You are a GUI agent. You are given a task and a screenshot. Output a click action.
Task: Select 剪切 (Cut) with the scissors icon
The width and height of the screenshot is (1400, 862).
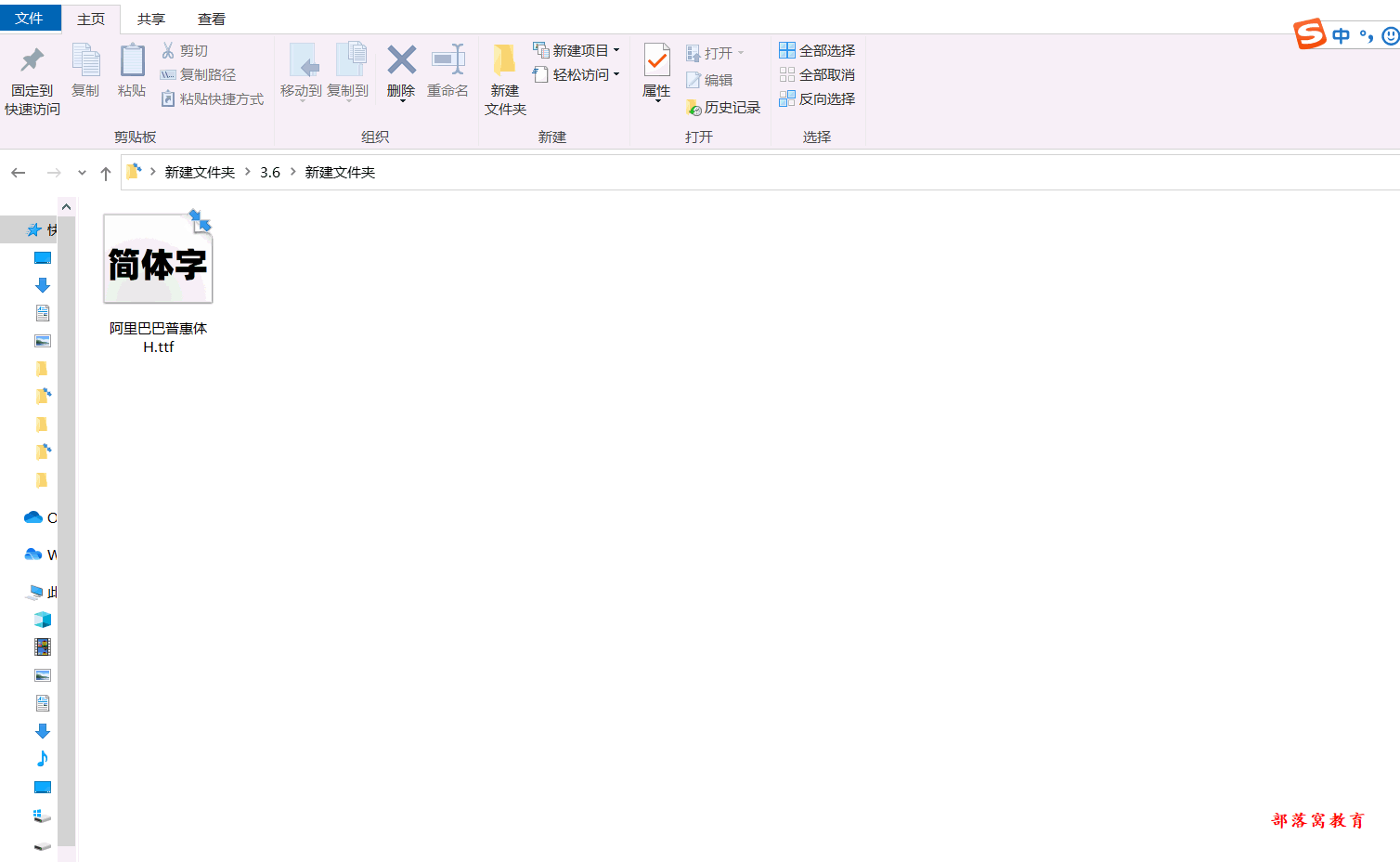185,50
